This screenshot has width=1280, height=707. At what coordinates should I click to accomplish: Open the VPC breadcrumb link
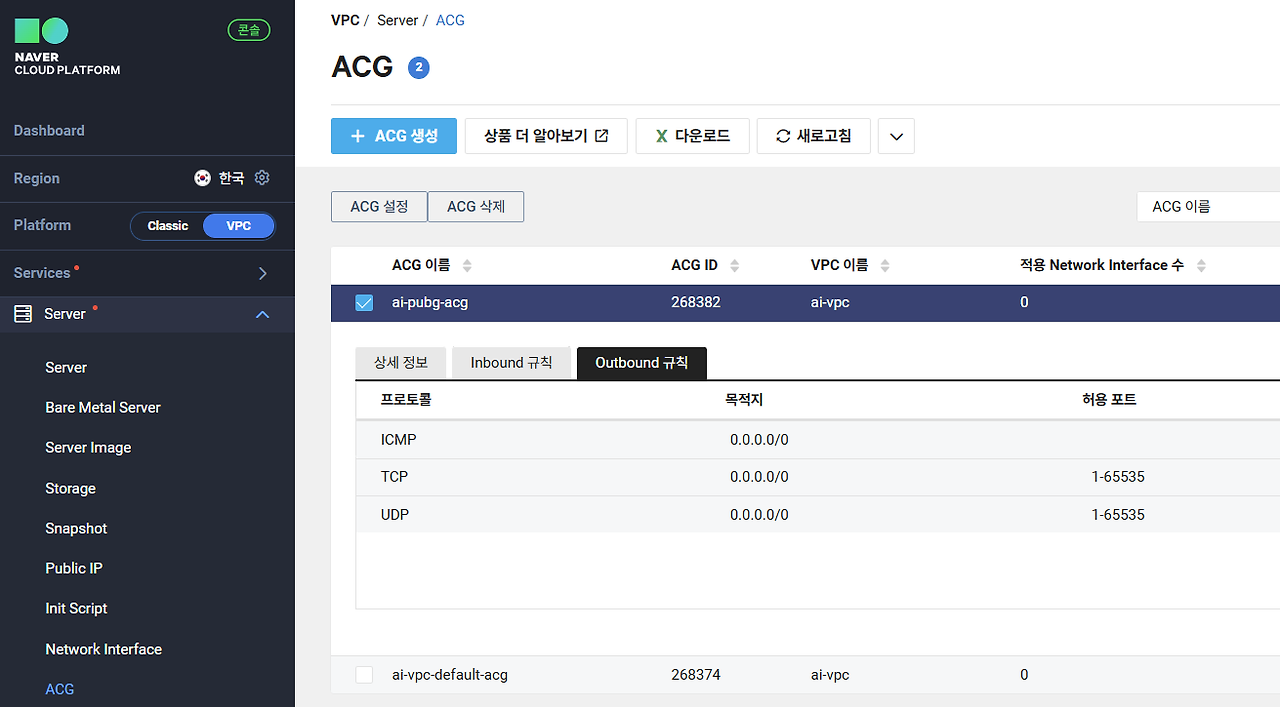pos(345,20)
